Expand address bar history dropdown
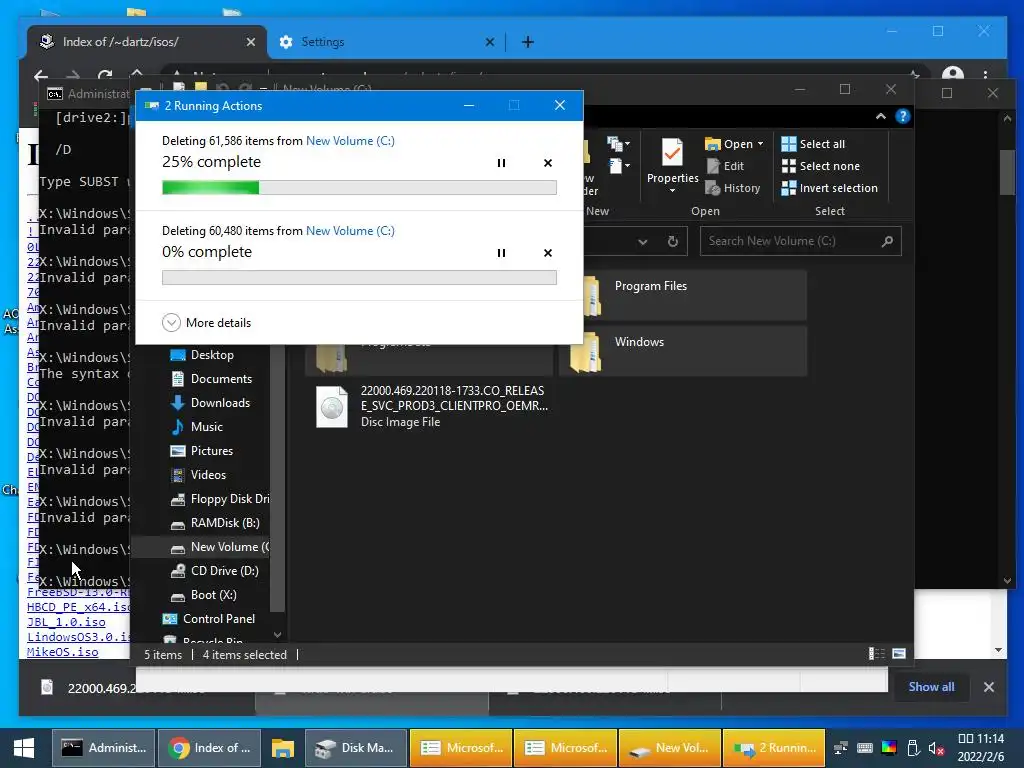 (x=643, y=241)
